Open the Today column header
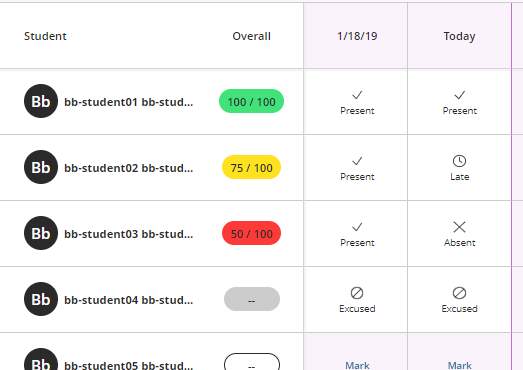The image size is (523, 370). [x=459, y=36]
